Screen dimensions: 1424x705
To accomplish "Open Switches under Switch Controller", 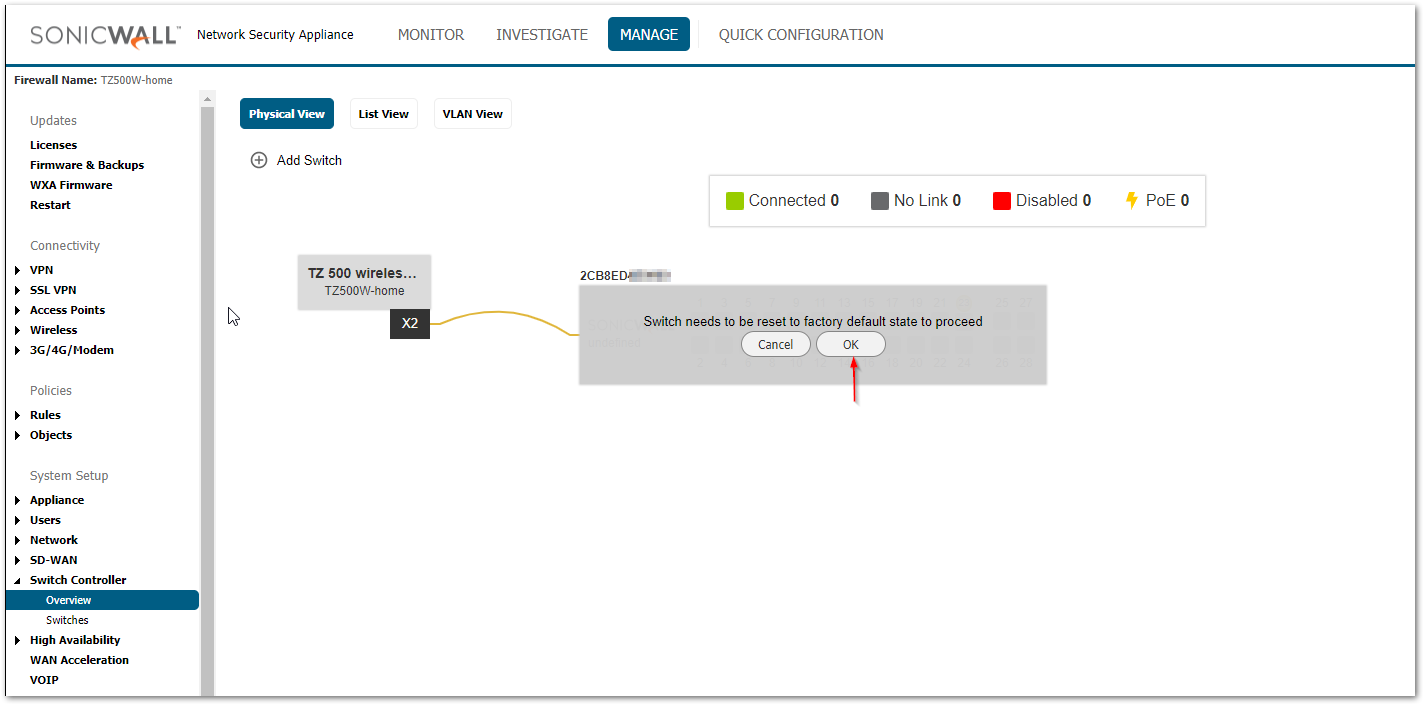I will click(67, 620).
